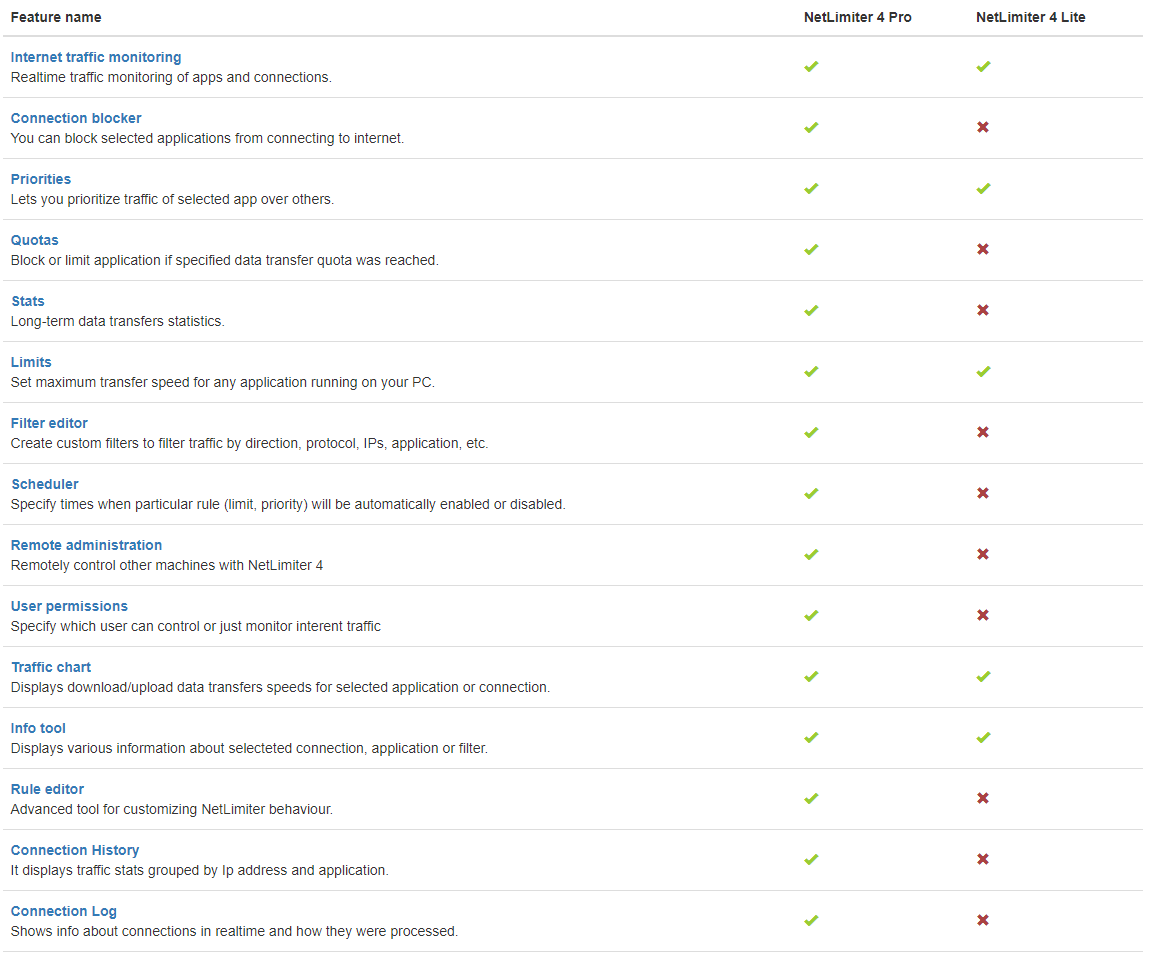Click Lite red cross for Remote administration
The height and width of the screenshot is (959, 1159).
[983, 554]
